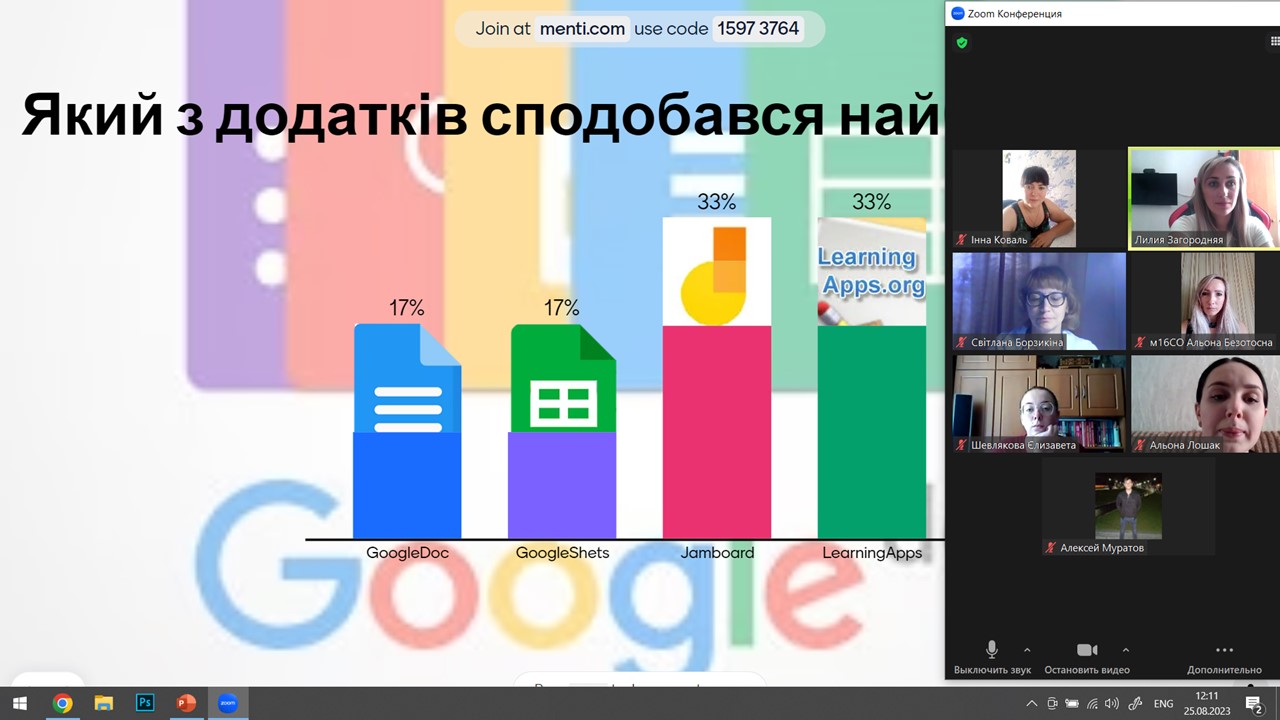This screenshot has height=720, width=1280.
Task: Click the Google Sheets icon atop its bar
Action: tap(562, 378)
